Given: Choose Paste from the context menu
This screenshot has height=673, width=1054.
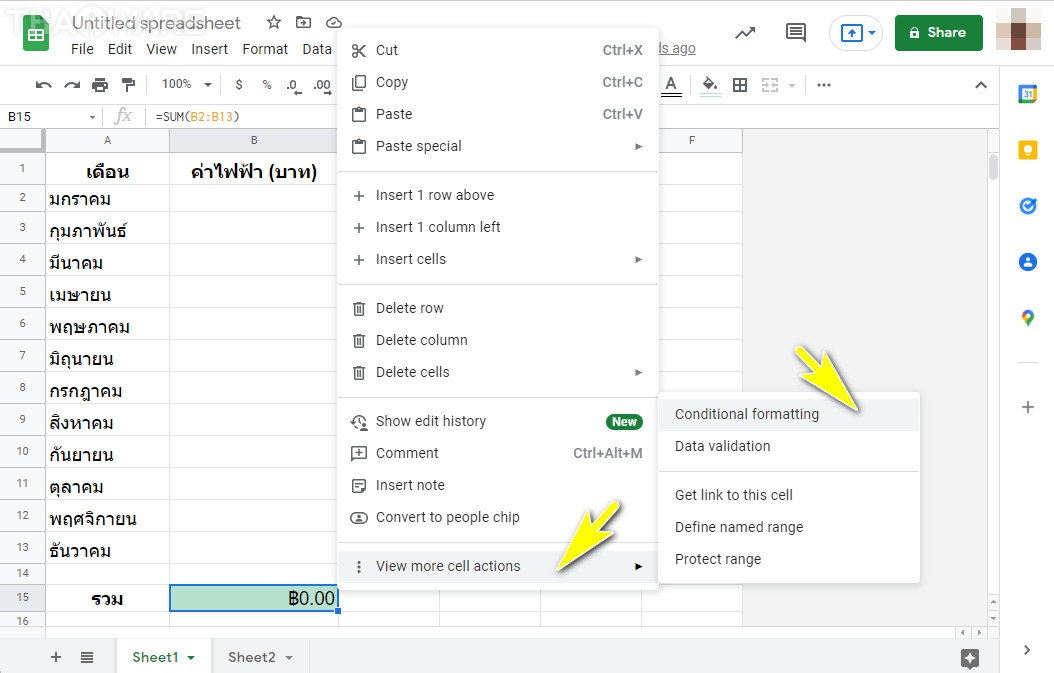Looking at the screenshot, I should [497, 114].
